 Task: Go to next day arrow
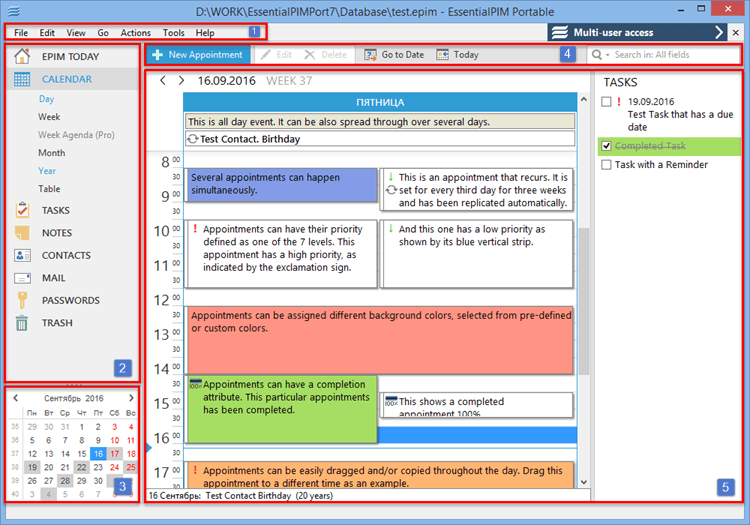coord(181,80)
